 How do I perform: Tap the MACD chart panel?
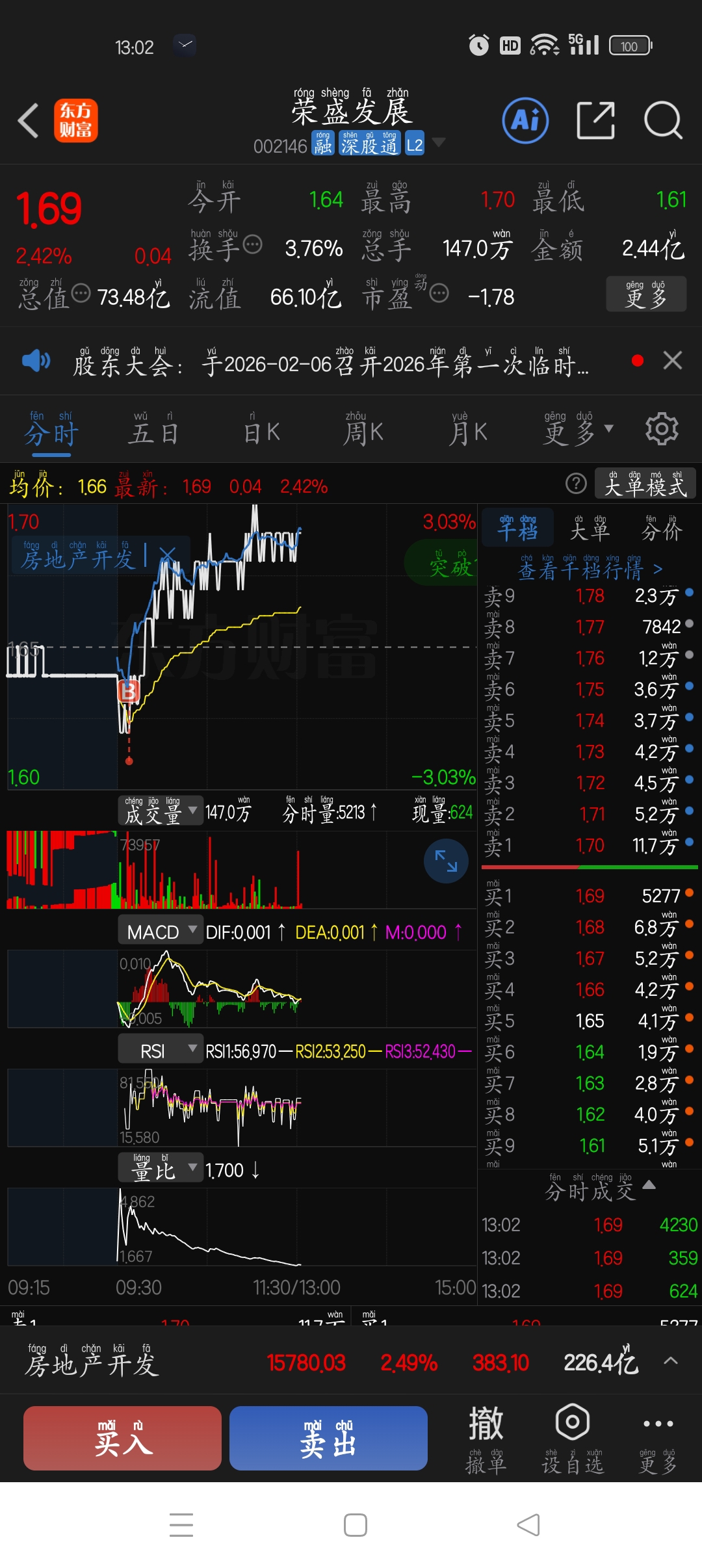pyautogui.click(x=242, y=988)
